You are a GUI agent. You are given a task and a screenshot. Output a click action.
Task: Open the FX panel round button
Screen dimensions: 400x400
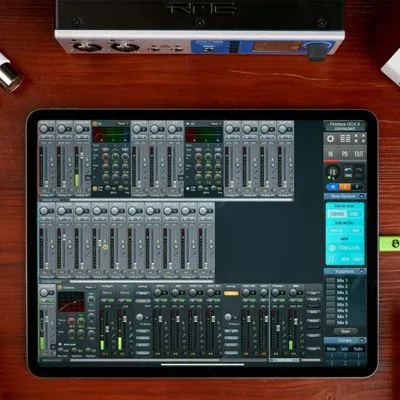click(333, 172)
